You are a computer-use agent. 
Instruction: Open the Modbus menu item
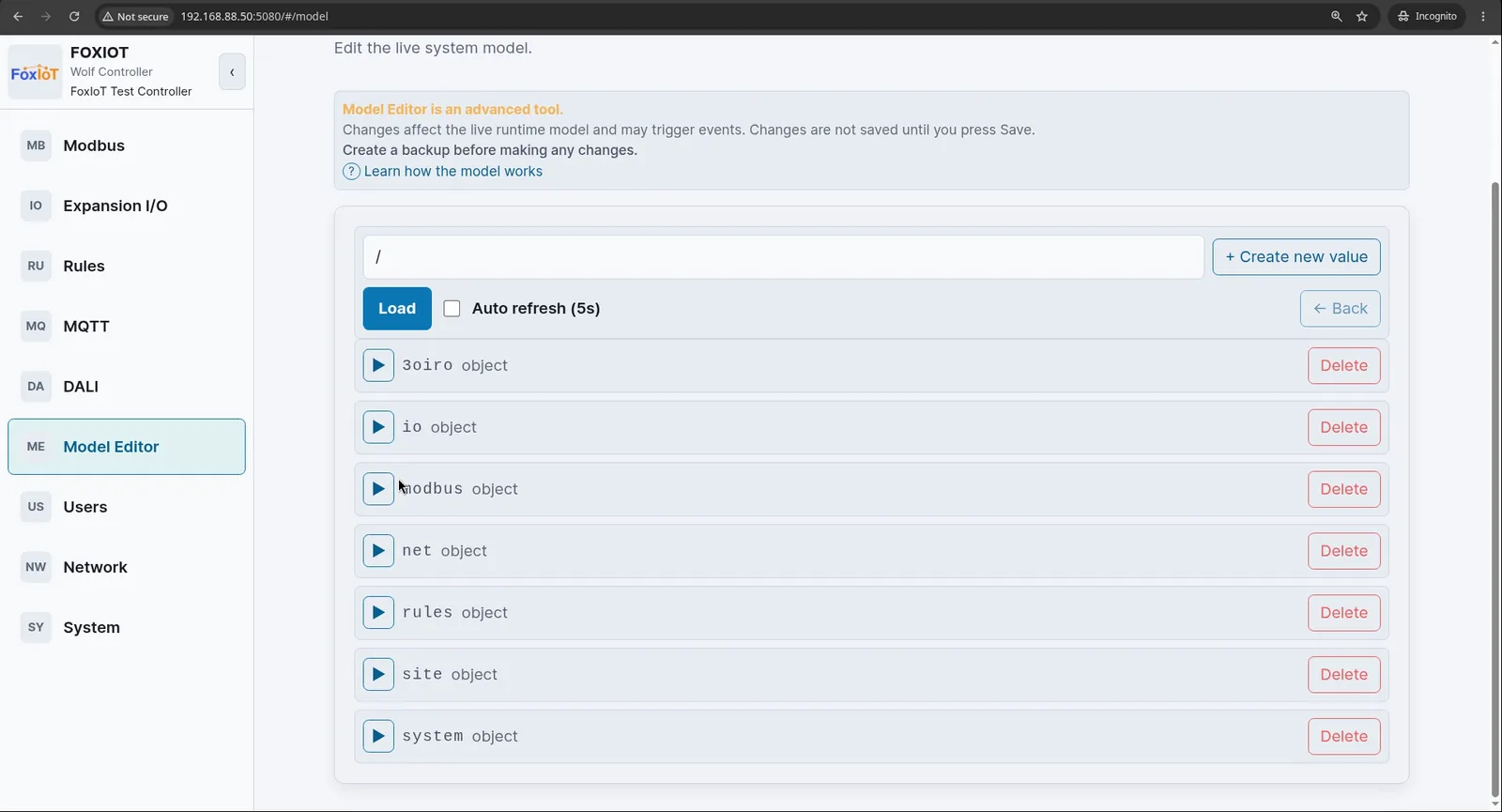tap(127, 146)
